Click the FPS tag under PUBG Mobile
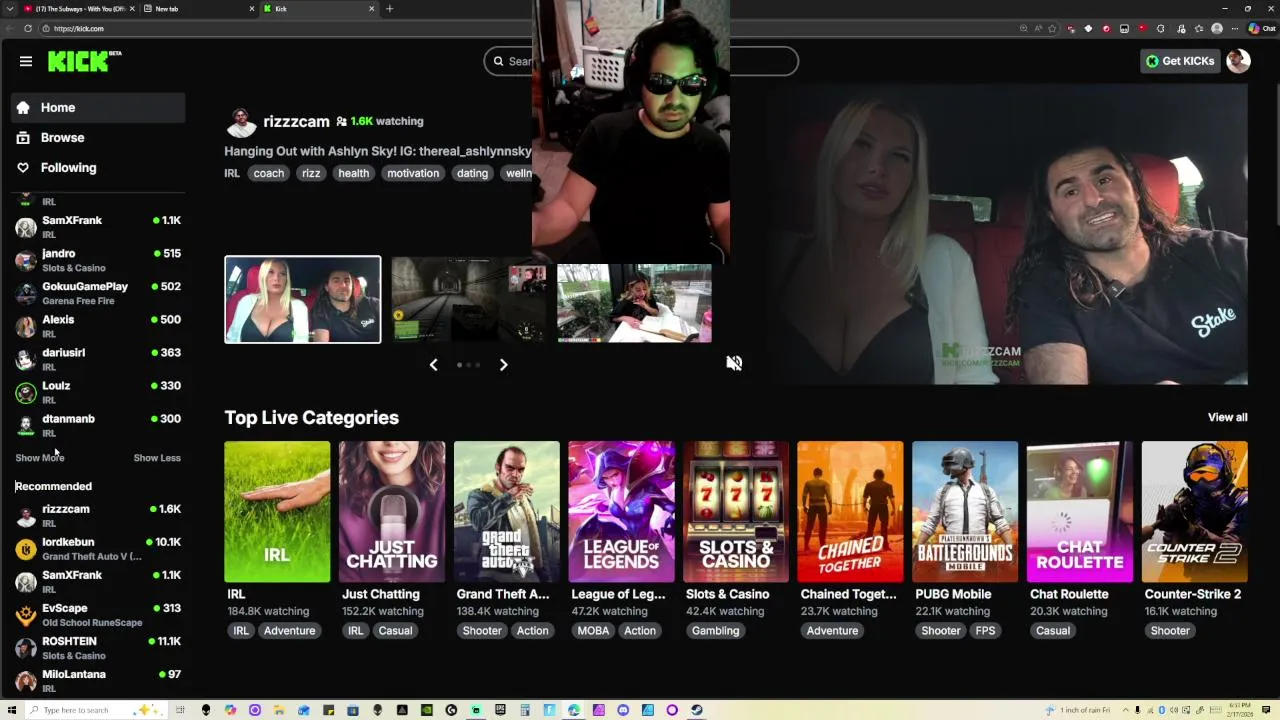The width and height of the screenshot is (1280, 720). [x=985, y=631]
